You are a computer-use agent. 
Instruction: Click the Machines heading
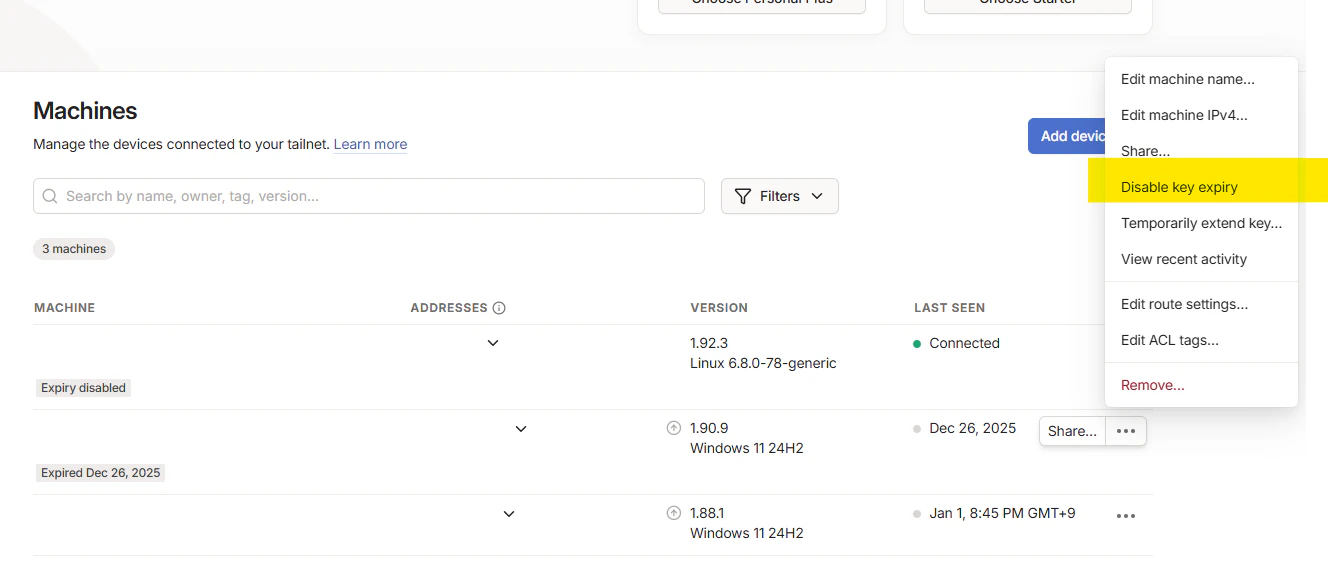click(85, 111)
